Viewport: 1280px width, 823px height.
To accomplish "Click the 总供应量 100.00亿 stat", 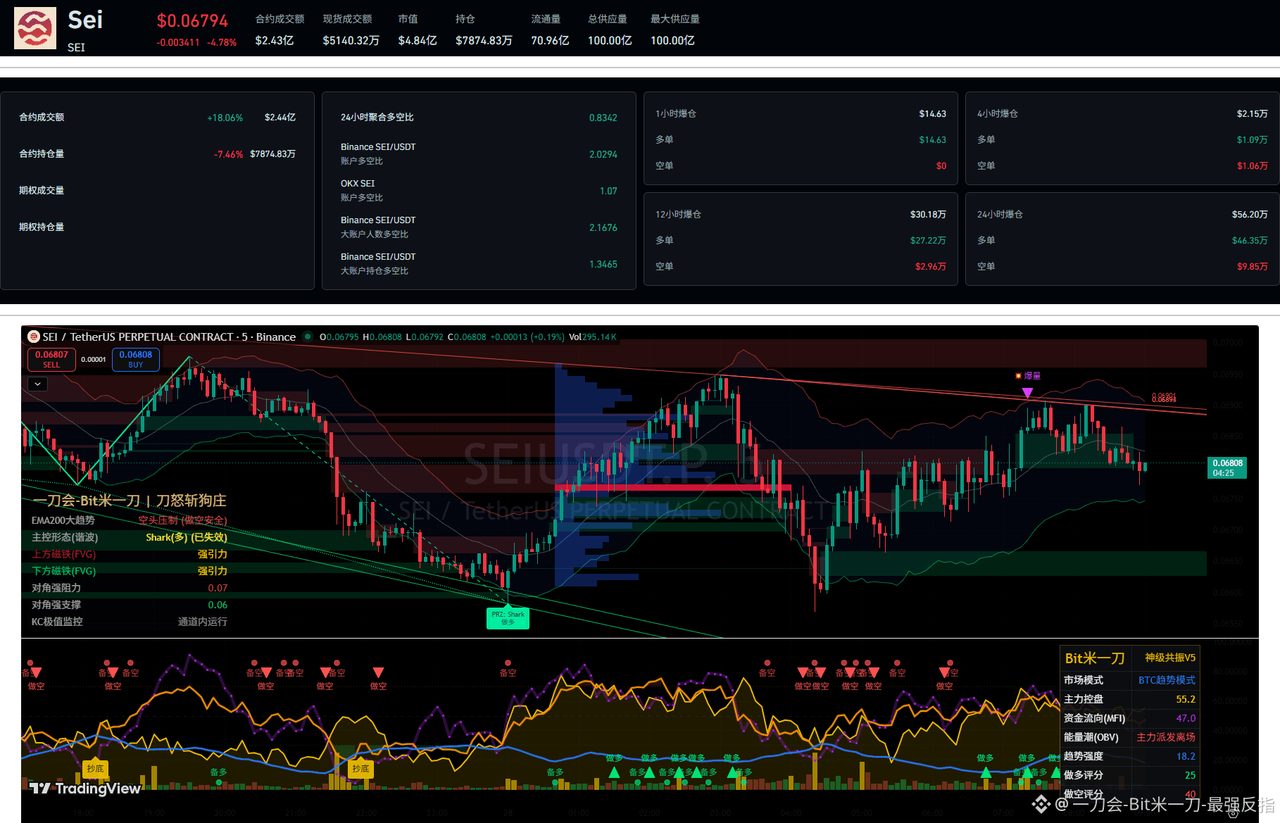I will coord(610,30).
